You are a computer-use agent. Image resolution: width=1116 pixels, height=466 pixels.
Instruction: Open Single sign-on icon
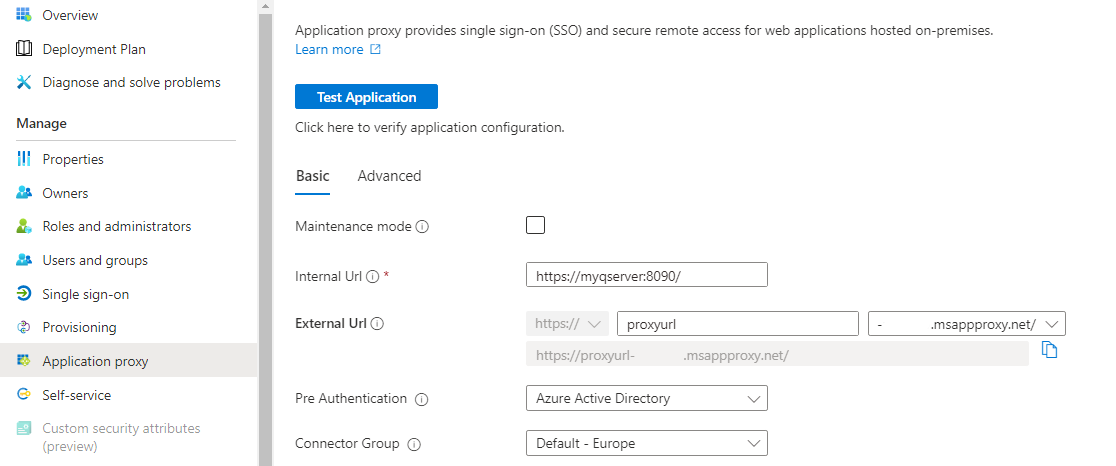click(x=25, y=294)
